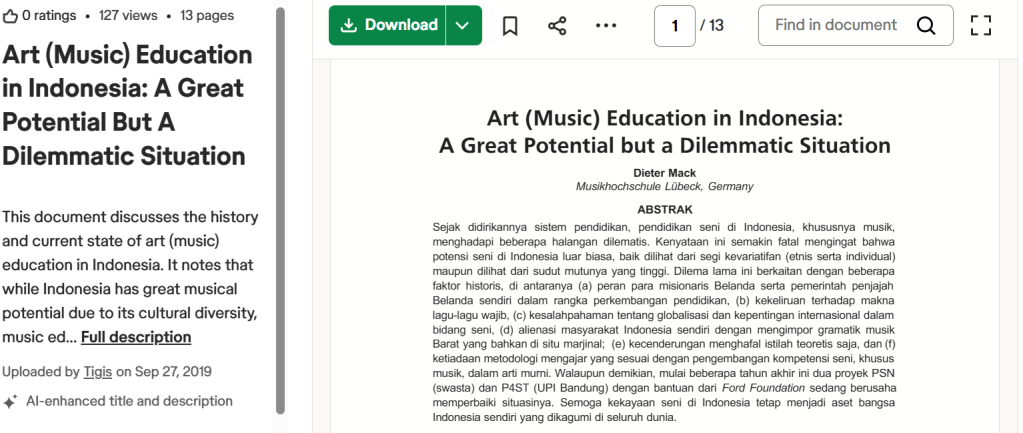Click the AI-enhanced title and description label
Image resolution: width=1023 pixels, height=433 pixels.
click(129, 401)
